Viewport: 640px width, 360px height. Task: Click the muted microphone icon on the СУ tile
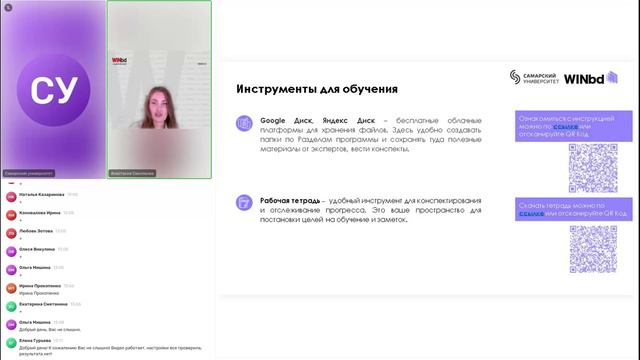click(x=8, y=7)
